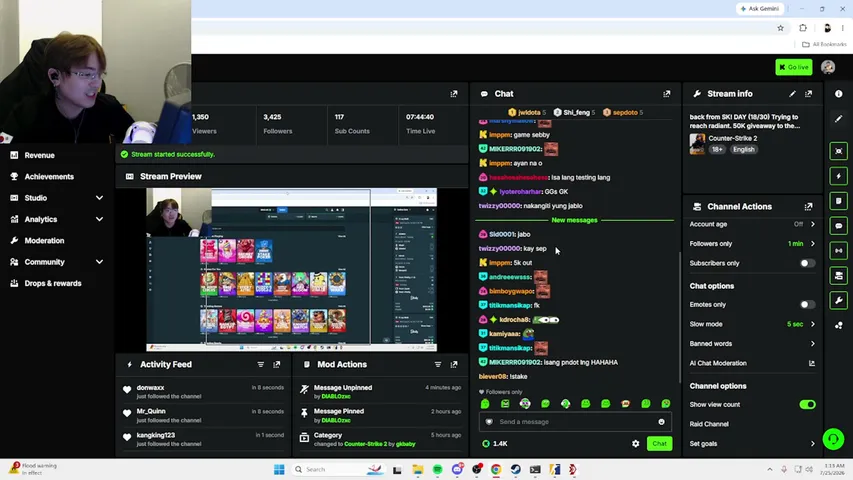Click donwaxx in the Activity Feed
Image resolution: width=853 pixels, height=480 pixels.
click(x=150, y=387)
